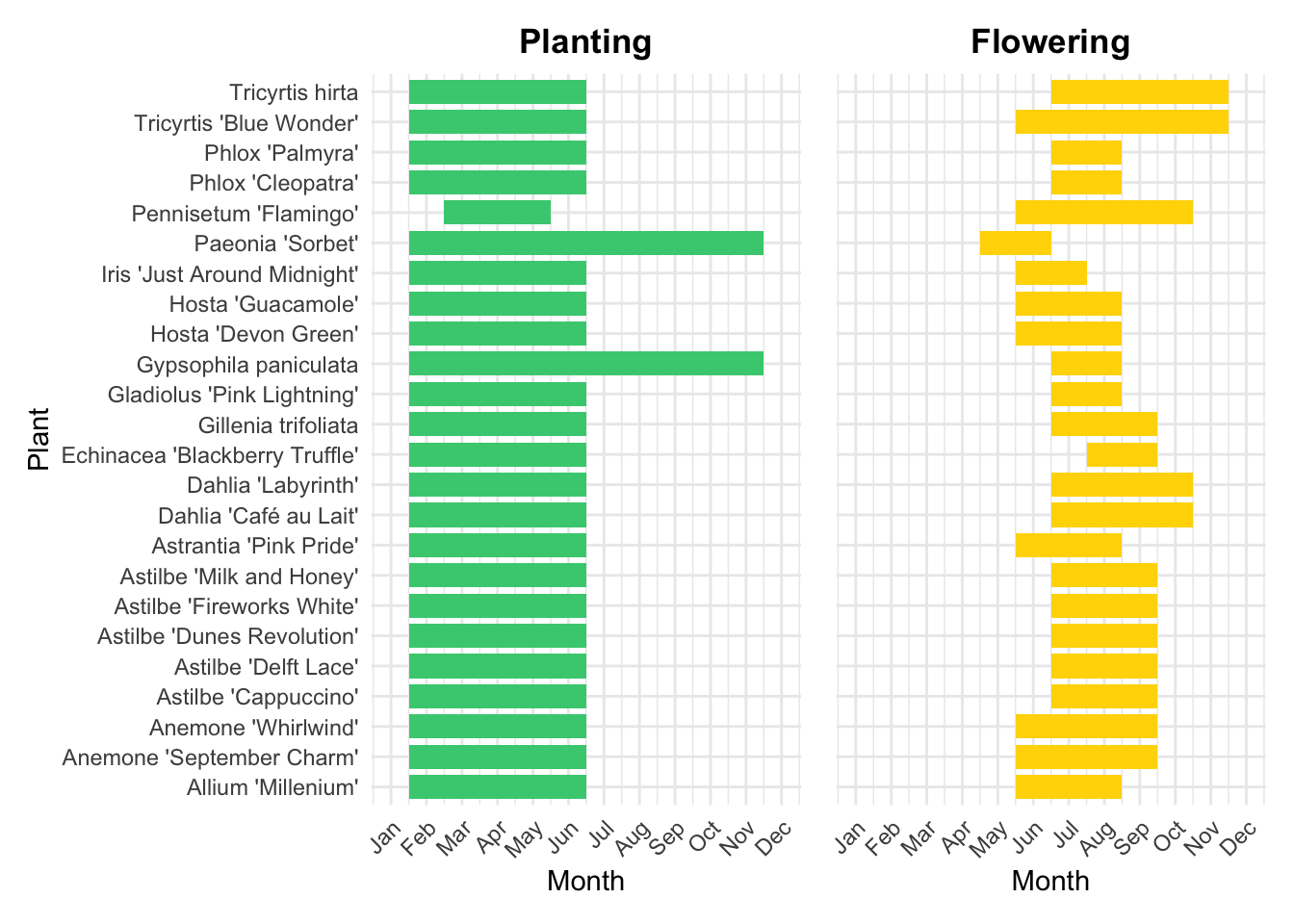Viewport: 1294px width, 924px height.
Task: Click the Astilbe 'Cappuccino' plant label
Action: (x=257, y=697)
